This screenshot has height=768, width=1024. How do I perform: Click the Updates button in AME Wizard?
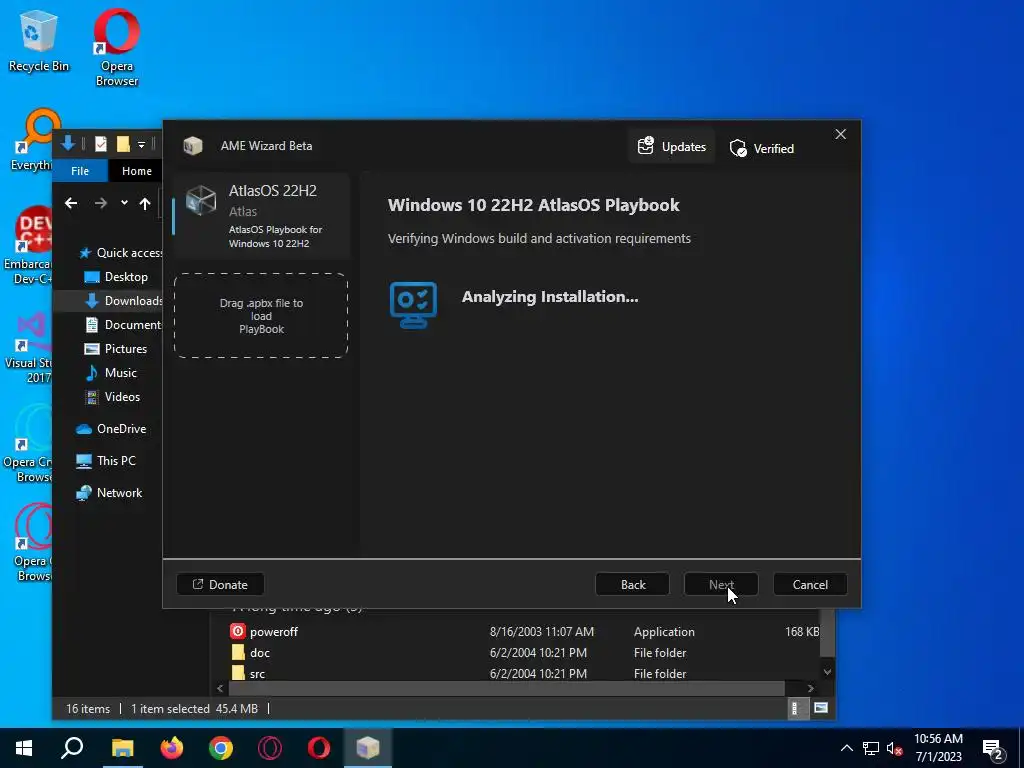[671, 146]
